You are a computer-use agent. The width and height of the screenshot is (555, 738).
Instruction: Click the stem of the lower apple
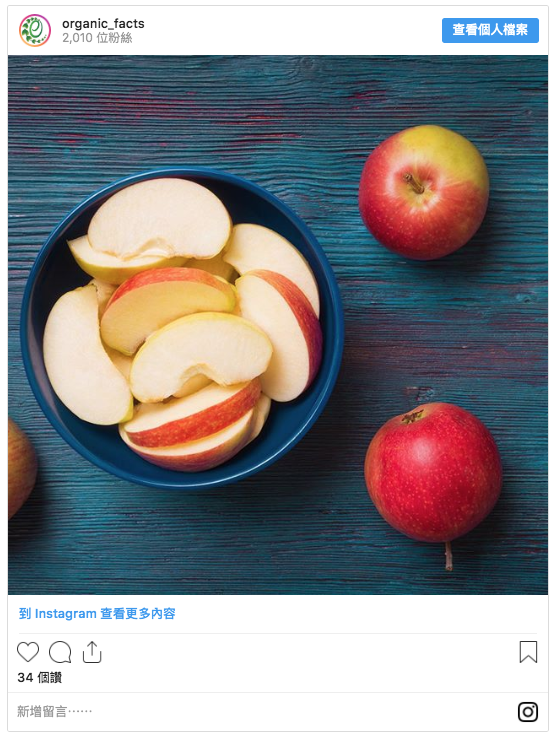(449, 555)
